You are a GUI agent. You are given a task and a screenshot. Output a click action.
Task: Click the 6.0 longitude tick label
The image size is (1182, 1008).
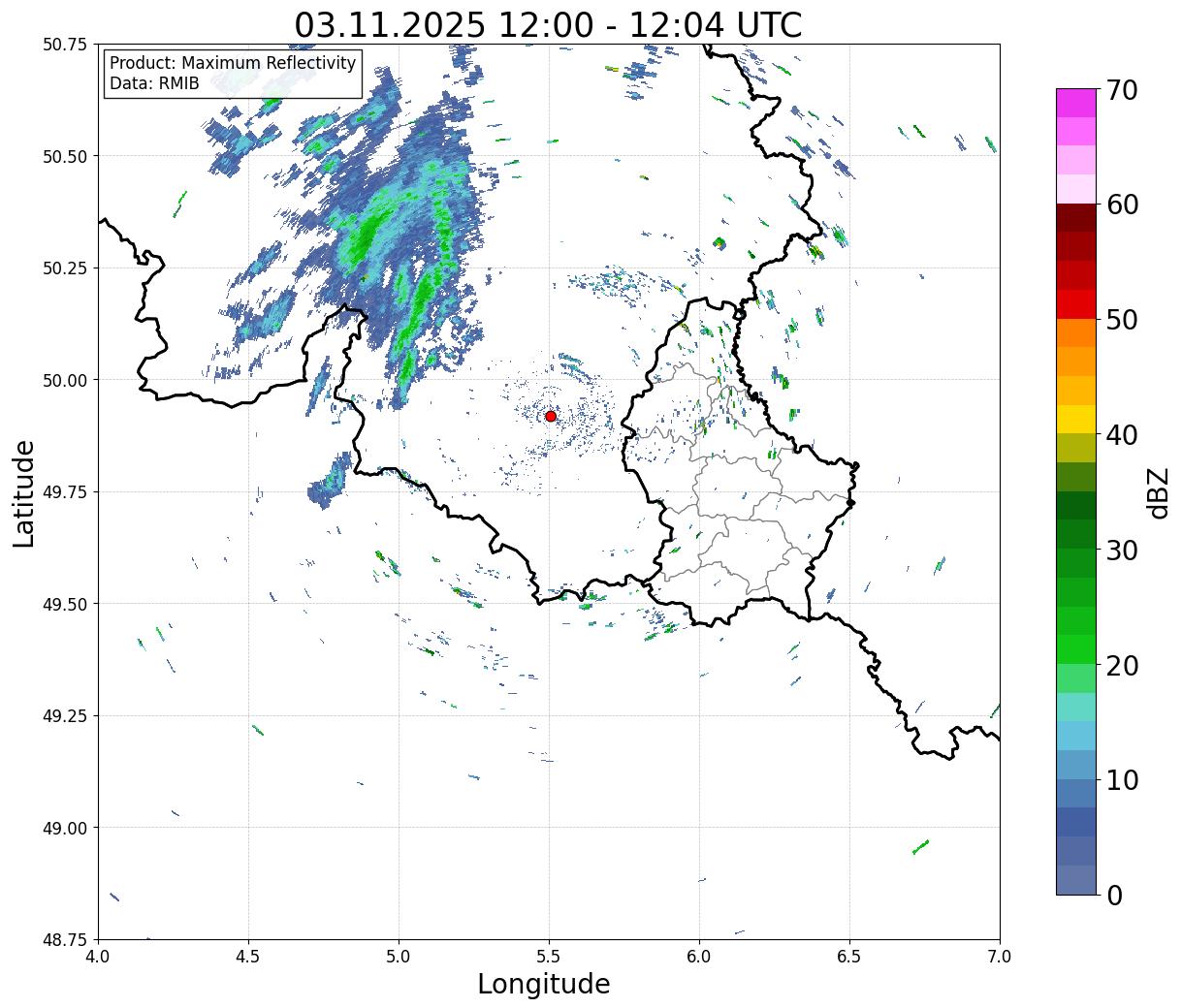coord(699,957)
